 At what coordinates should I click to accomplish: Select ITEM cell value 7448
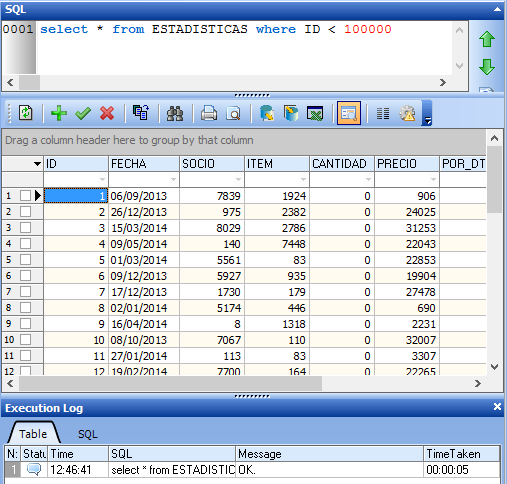pos(277,244)
